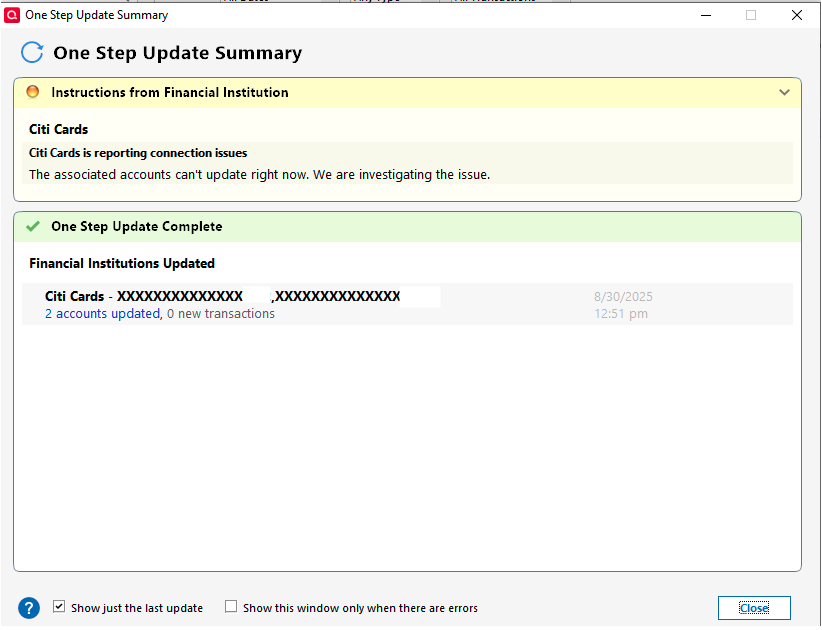Click the Close button
The height and width of the screenshot is (630, 822).
(754, 608)
